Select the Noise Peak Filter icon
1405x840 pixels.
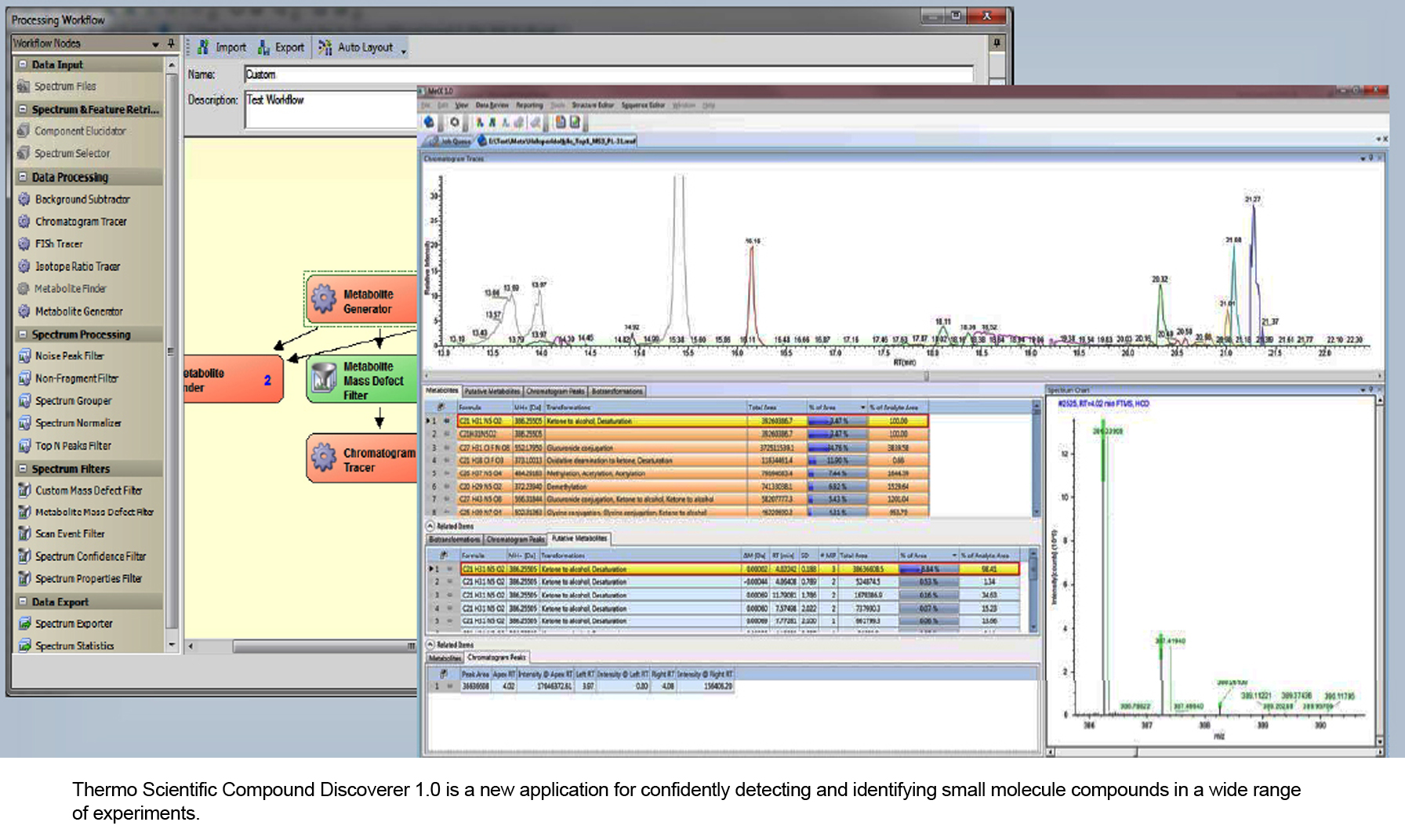pos(24,356)
